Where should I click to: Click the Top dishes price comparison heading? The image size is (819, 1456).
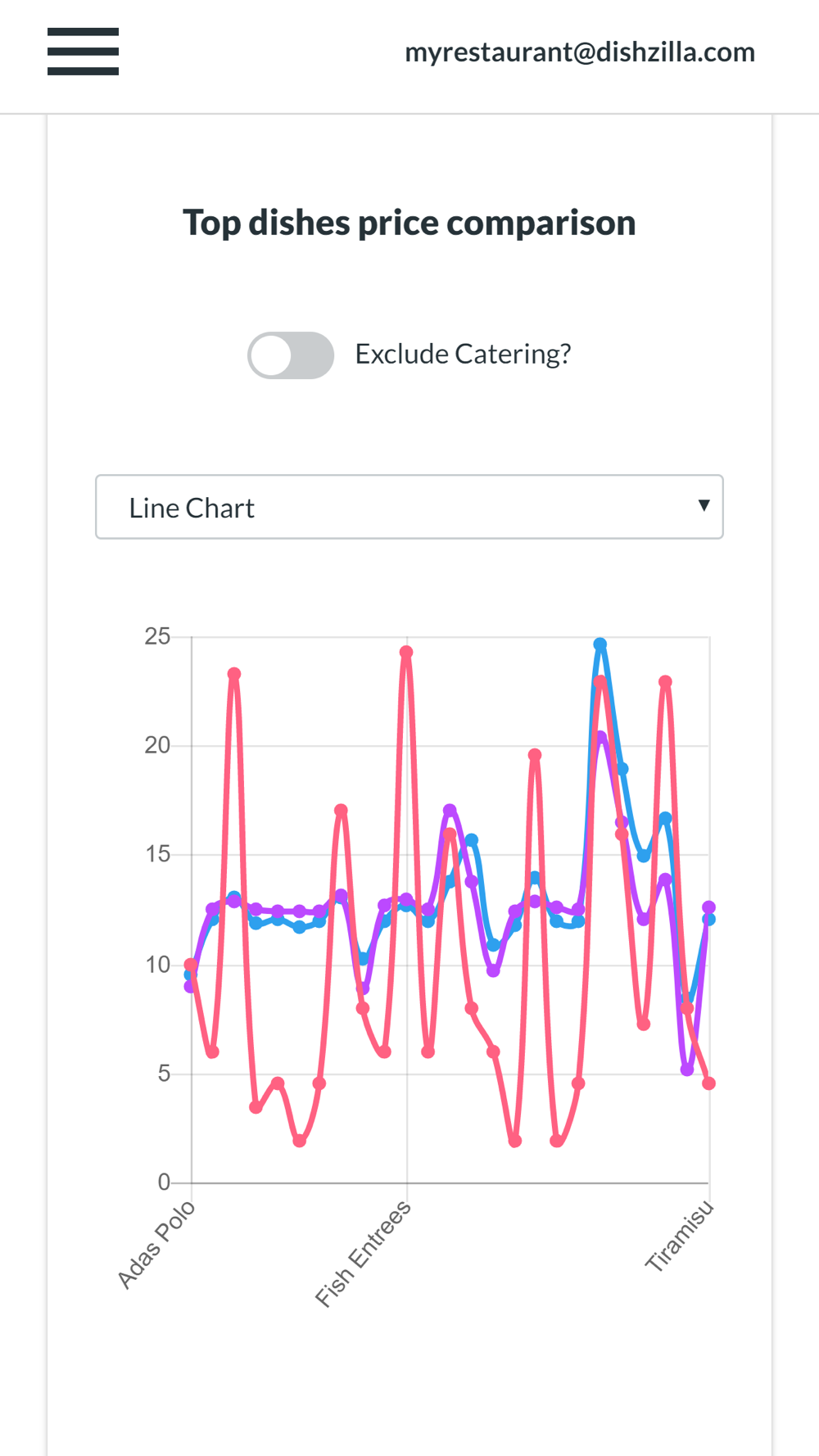point(409,223)
